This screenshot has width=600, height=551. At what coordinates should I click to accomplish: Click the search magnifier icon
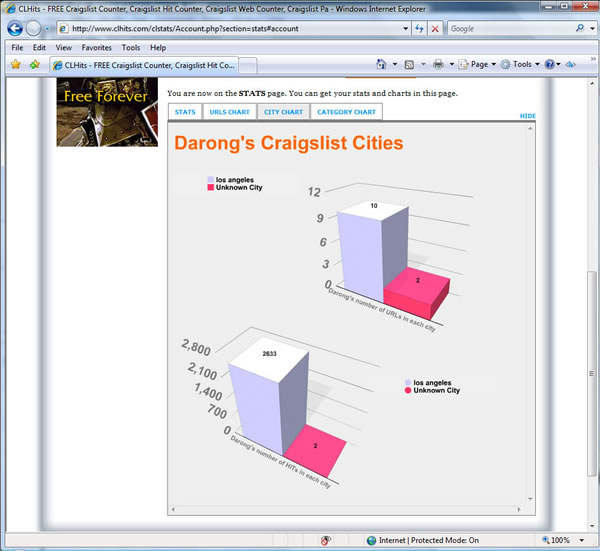click(580, 29)
